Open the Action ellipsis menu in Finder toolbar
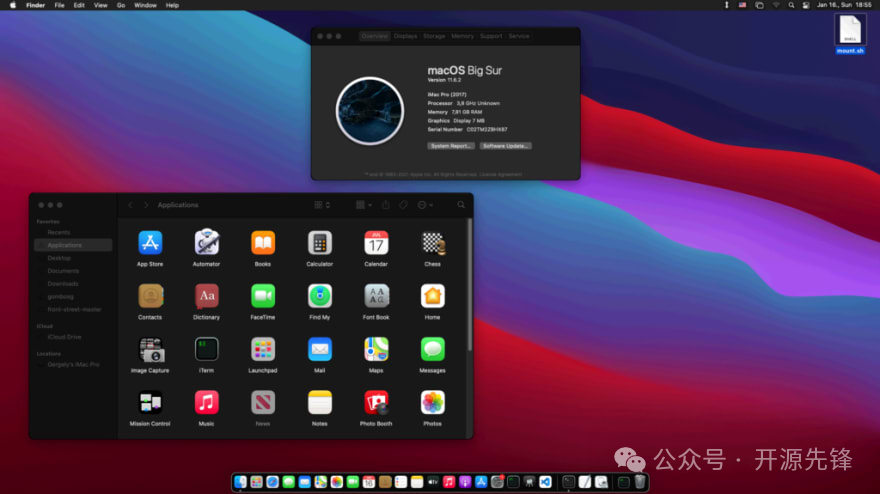880x494 pixels. 425,205
